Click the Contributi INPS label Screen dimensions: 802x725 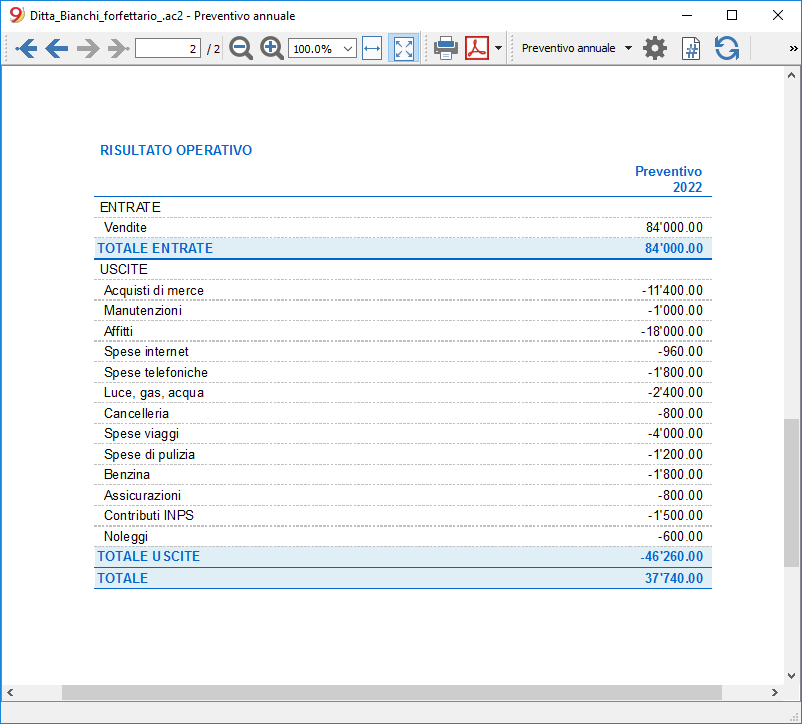[148, 516]
